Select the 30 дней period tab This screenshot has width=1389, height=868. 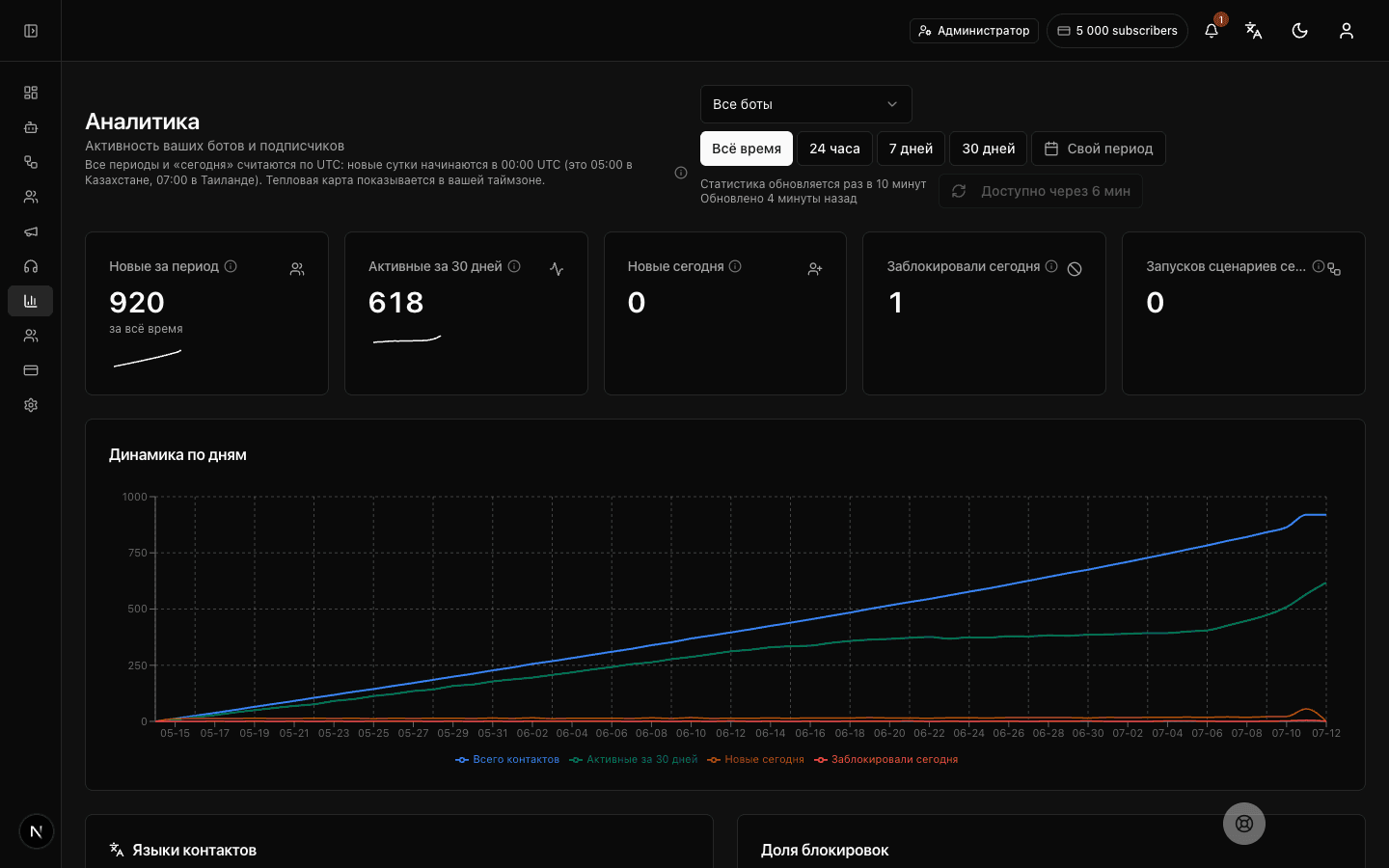989,149
